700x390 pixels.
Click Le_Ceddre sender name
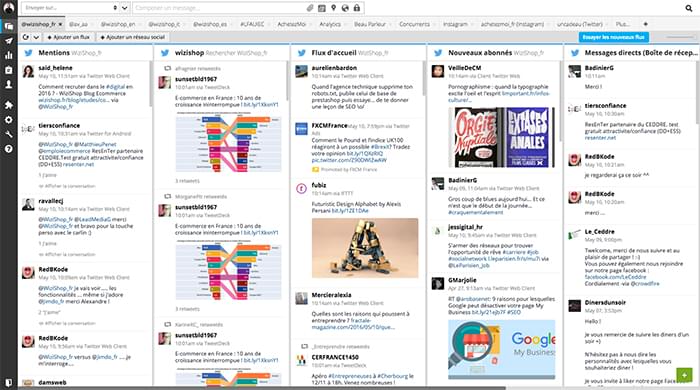pyautogui.click(x=600, y=232)
